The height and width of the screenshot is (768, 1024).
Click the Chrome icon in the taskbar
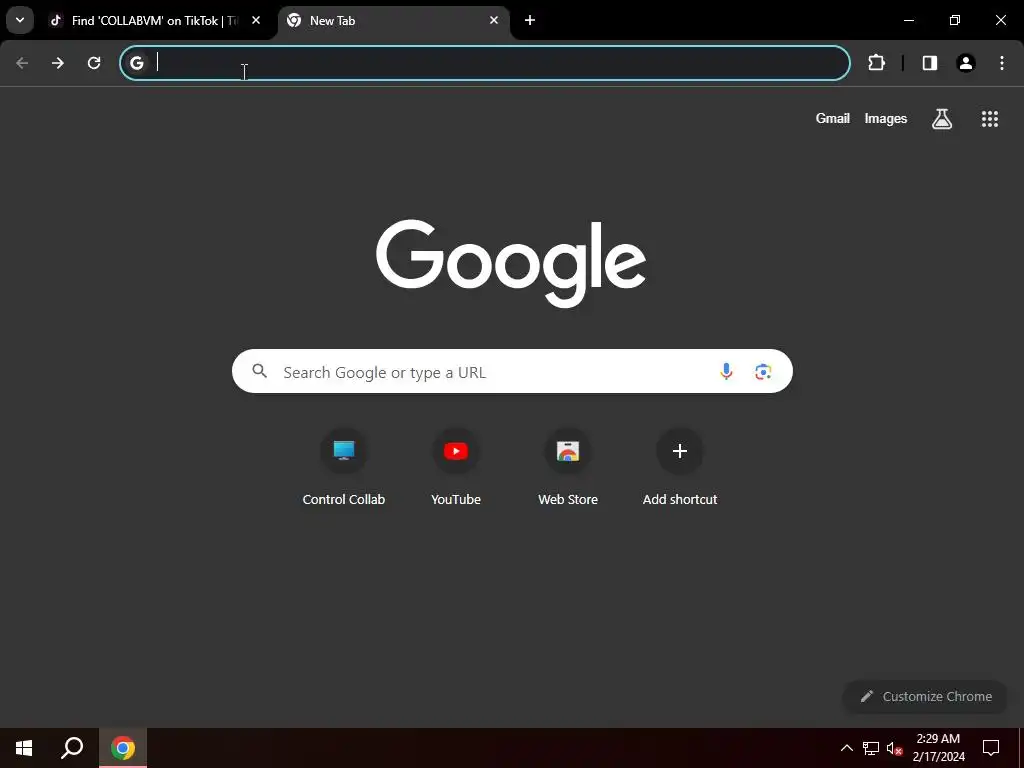123,748
